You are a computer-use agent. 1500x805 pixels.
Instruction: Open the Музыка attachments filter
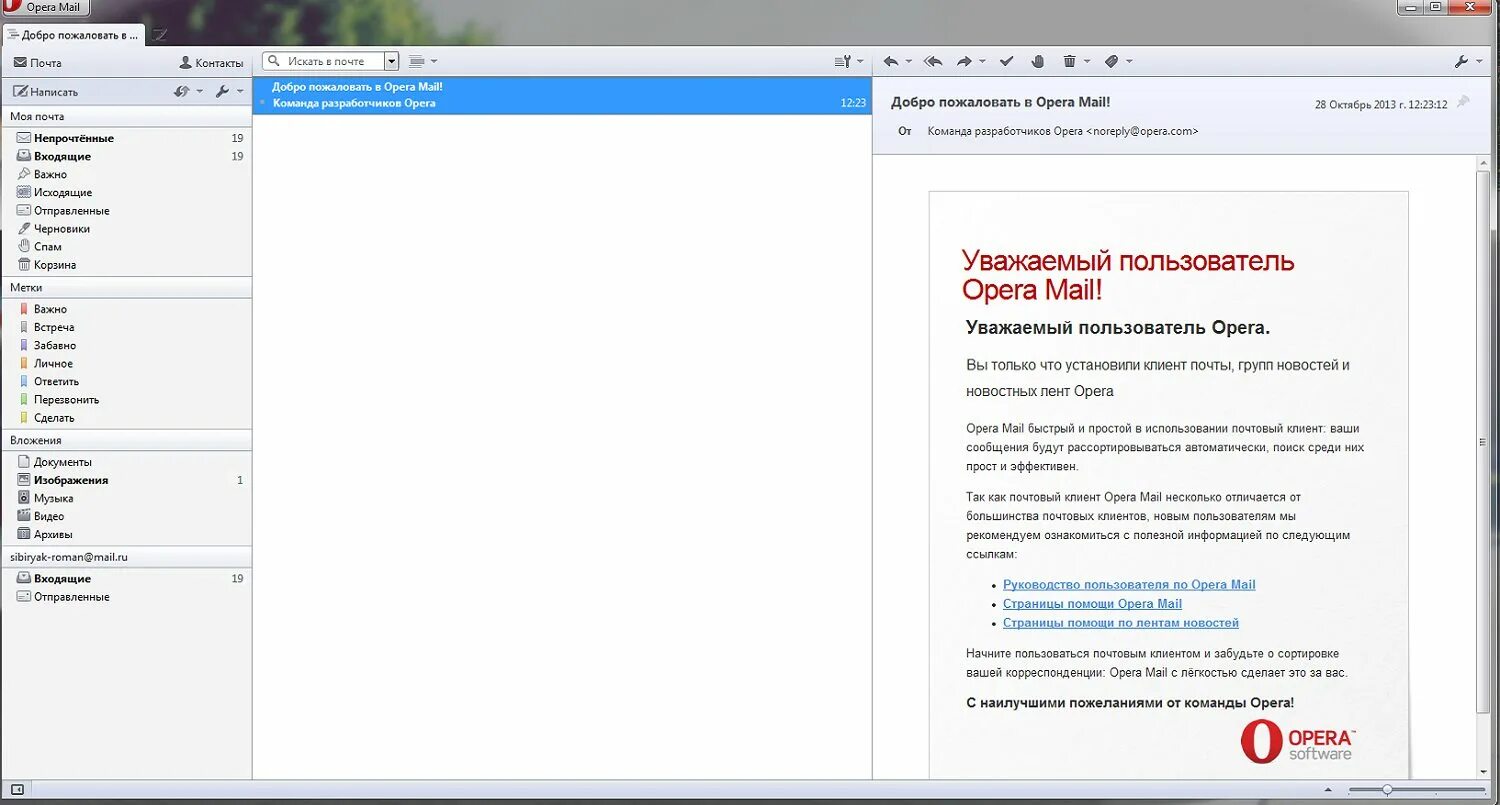coord(126,498)
